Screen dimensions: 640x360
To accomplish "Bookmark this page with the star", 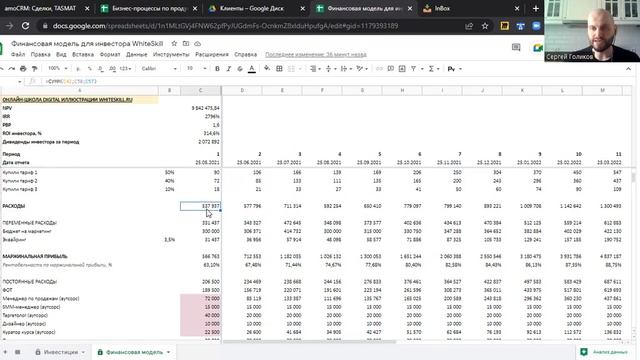I will pyautogui.click(x=485, y=26).
